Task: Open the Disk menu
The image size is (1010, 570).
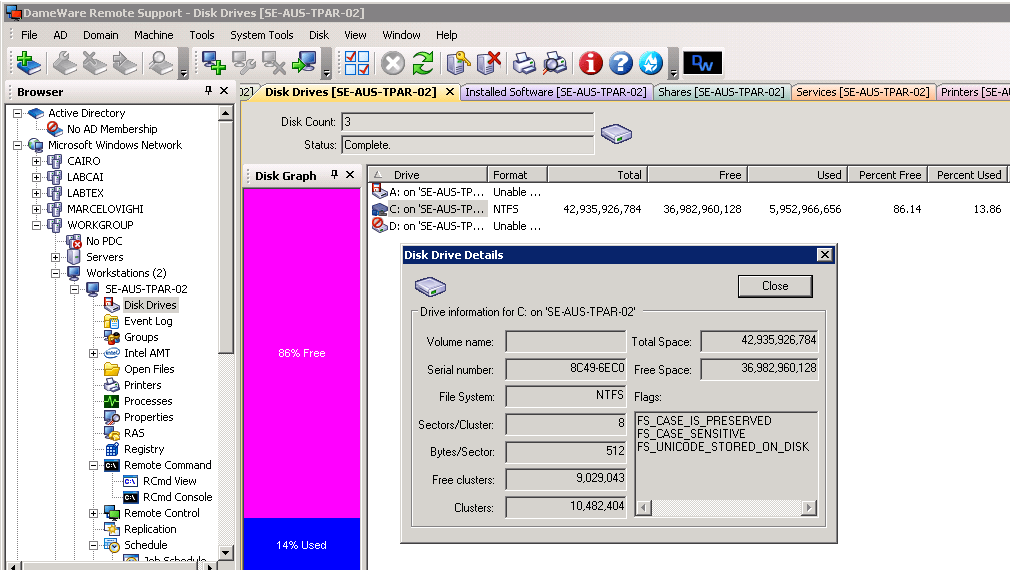Action: pos(319,35)
